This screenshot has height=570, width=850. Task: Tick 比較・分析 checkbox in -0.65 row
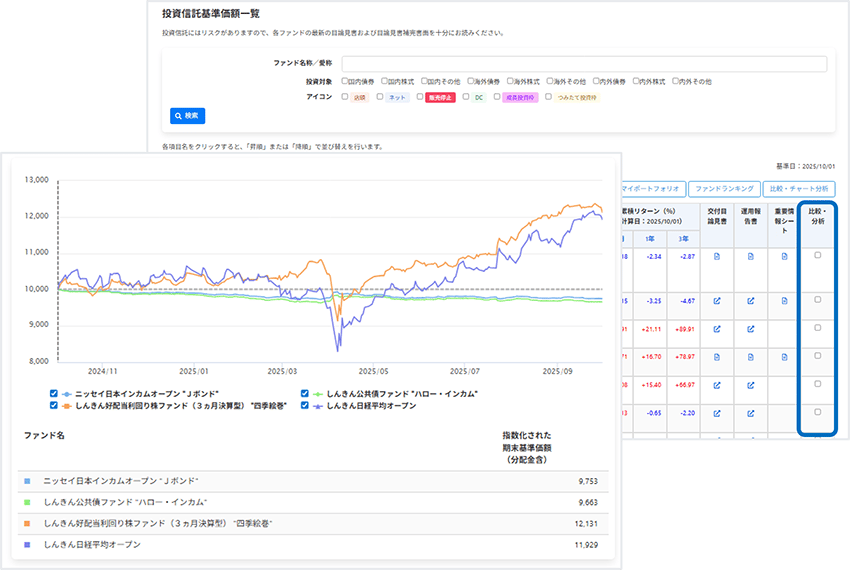tap(817, 412)
